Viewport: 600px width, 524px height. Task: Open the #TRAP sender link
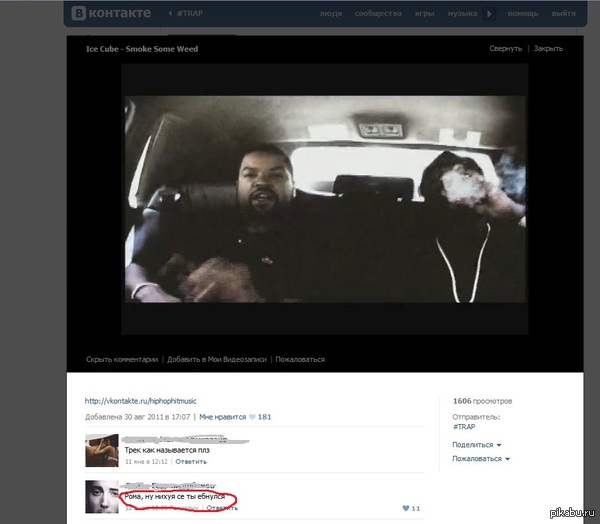[464, 426]
